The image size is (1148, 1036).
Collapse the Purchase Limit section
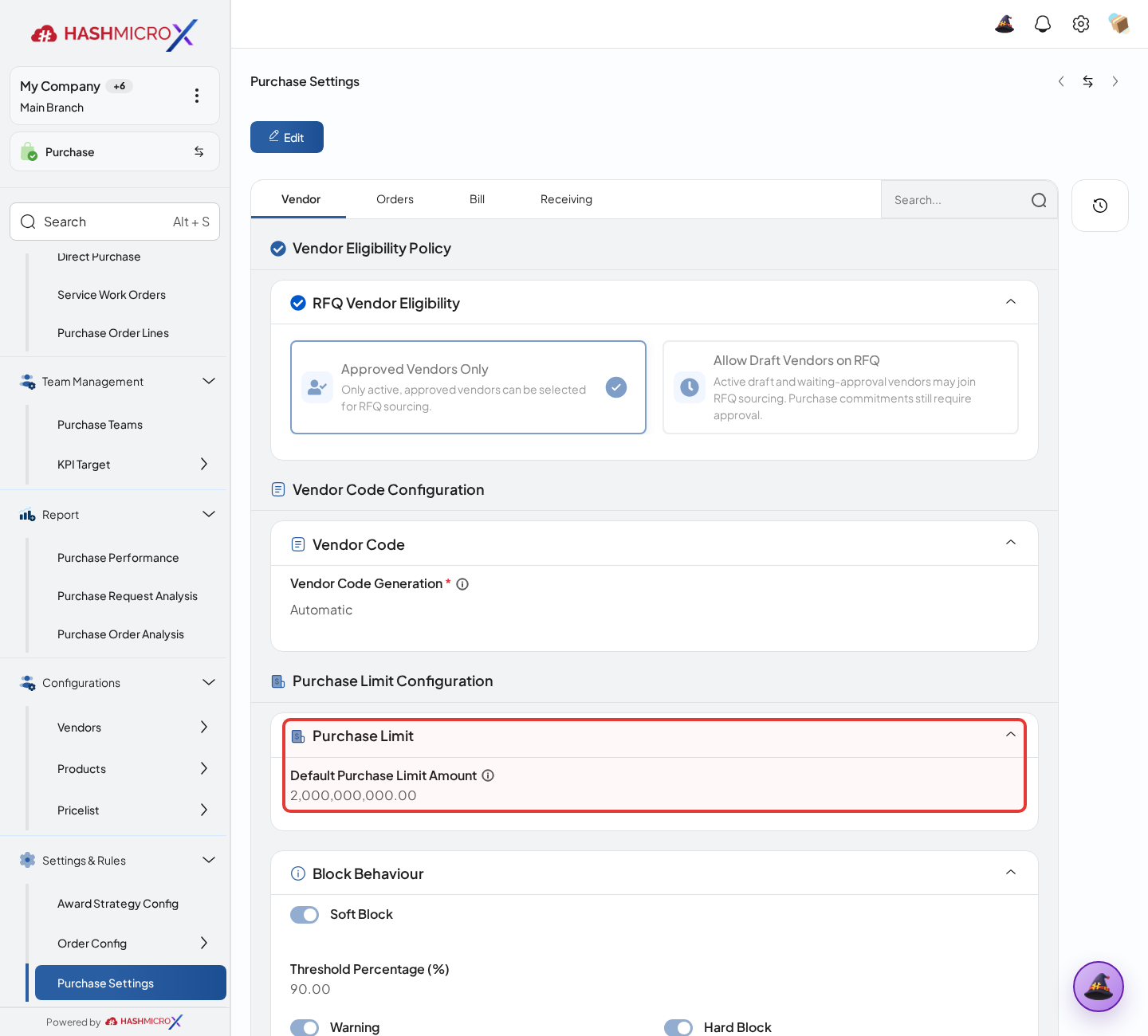(1011, 735)
